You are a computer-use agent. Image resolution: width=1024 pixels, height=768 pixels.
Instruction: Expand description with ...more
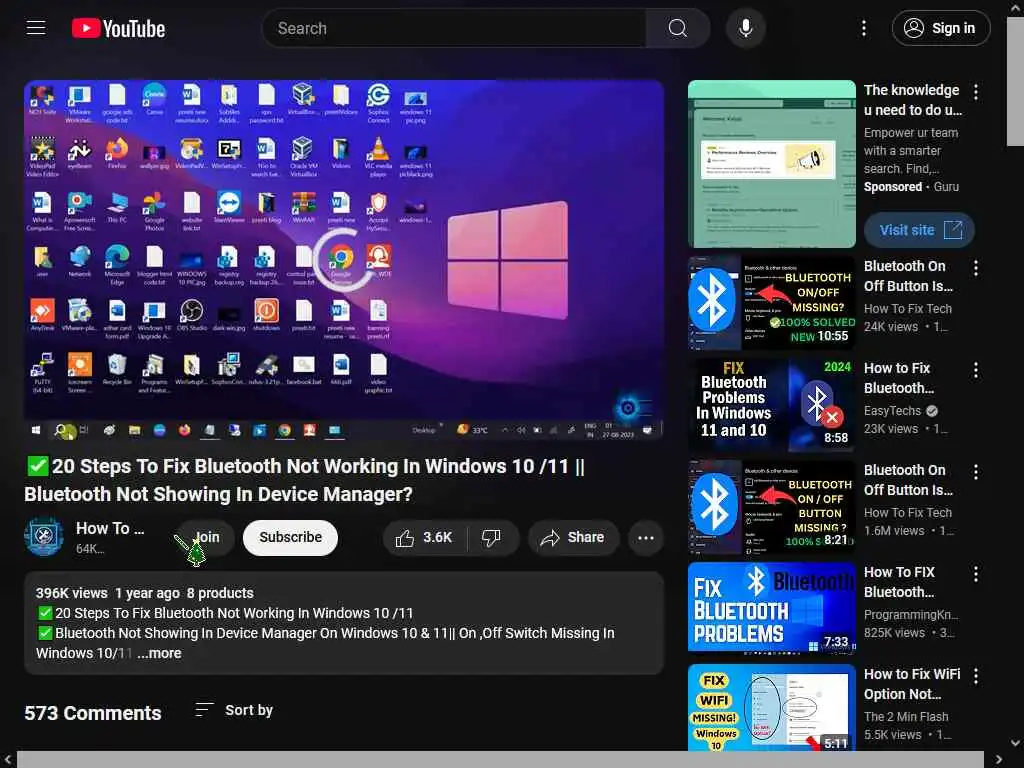tap(159, 653)
